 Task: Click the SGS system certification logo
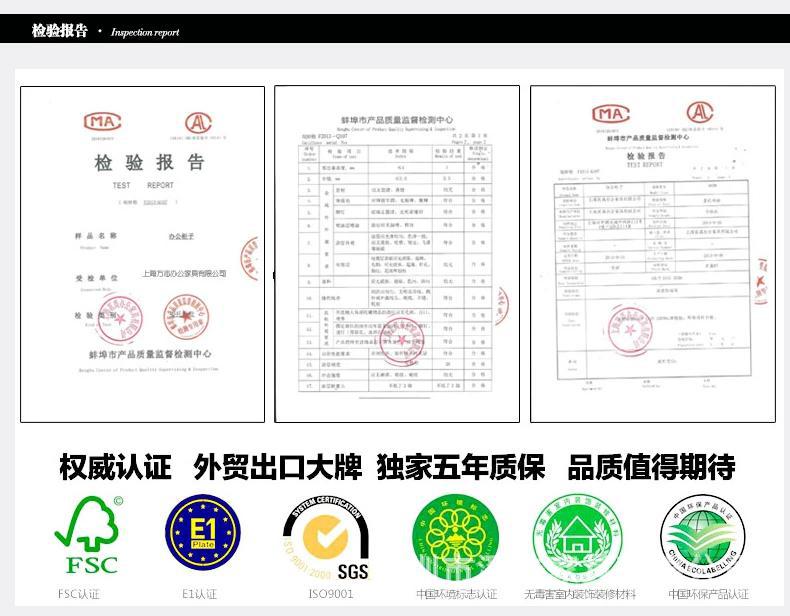tap(326, 538)
